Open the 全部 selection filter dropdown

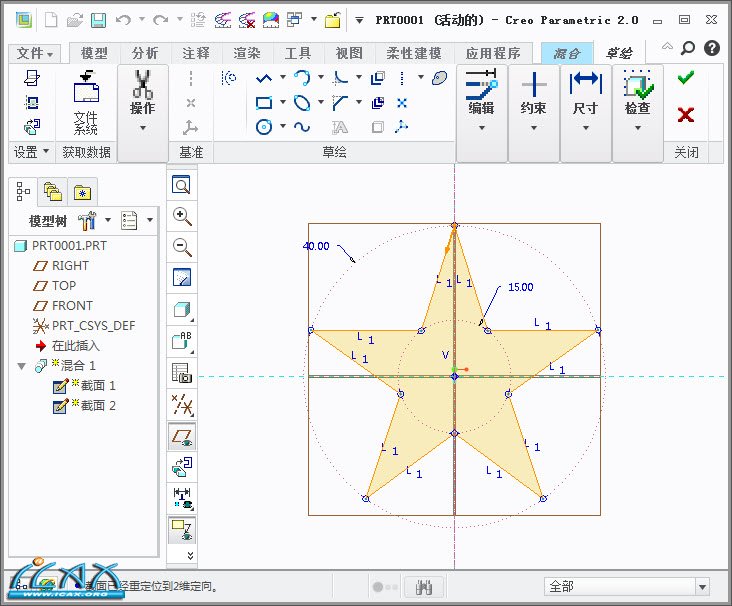(x=627, y=587)
